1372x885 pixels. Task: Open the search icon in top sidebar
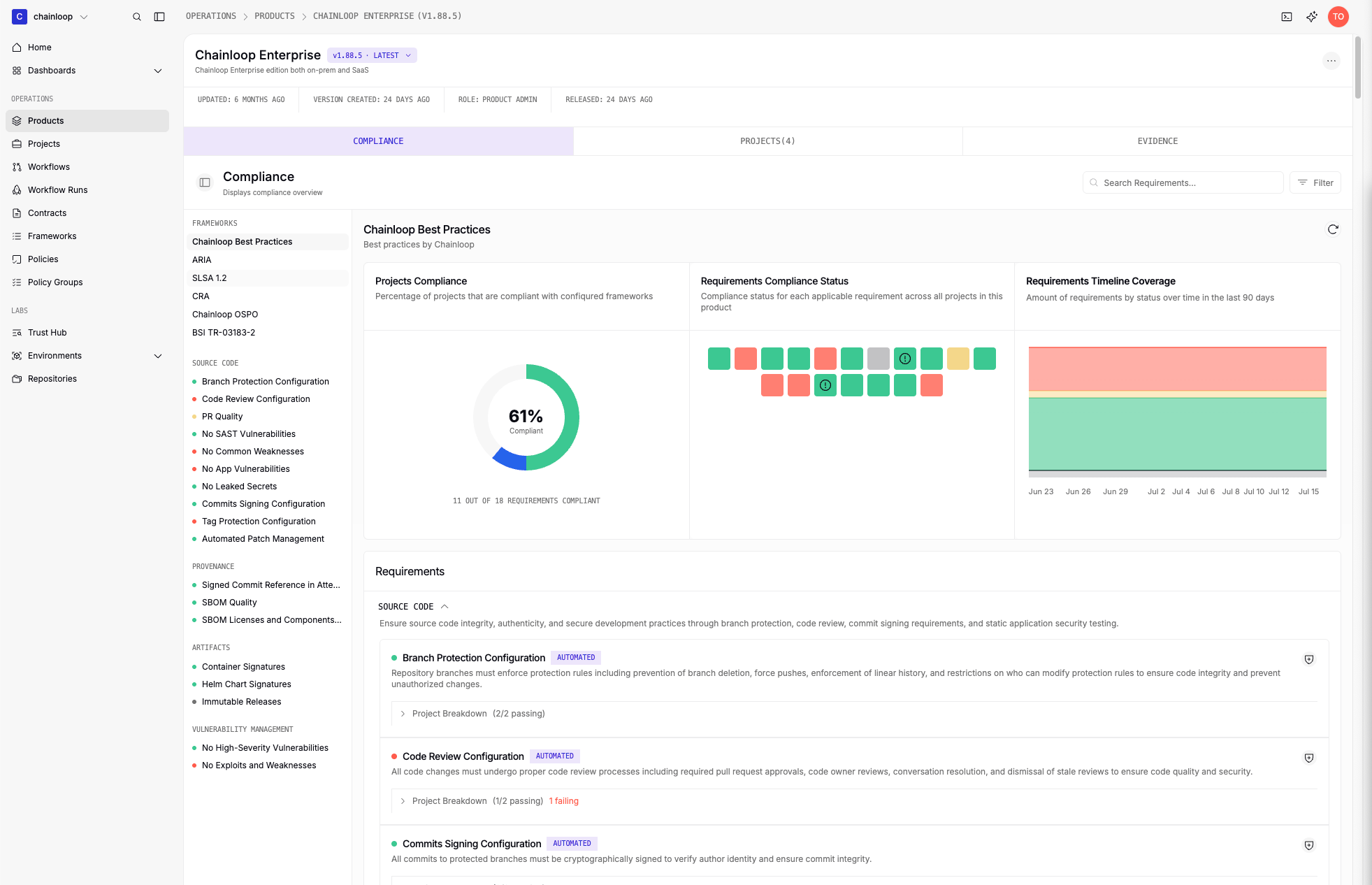[137, 17]
